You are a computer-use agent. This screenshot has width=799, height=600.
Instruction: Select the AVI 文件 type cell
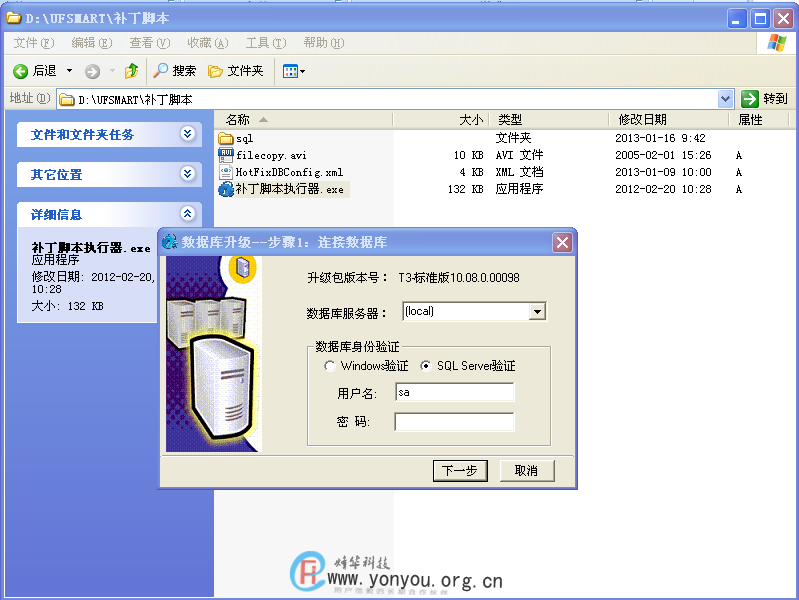point(519,155)
